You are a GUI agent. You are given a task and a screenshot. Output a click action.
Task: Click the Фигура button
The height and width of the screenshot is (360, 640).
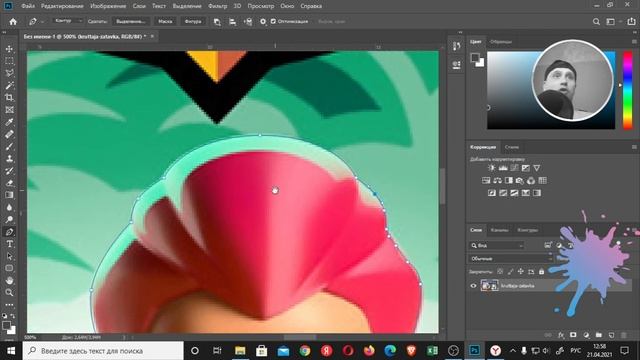(x=193, y=21)
